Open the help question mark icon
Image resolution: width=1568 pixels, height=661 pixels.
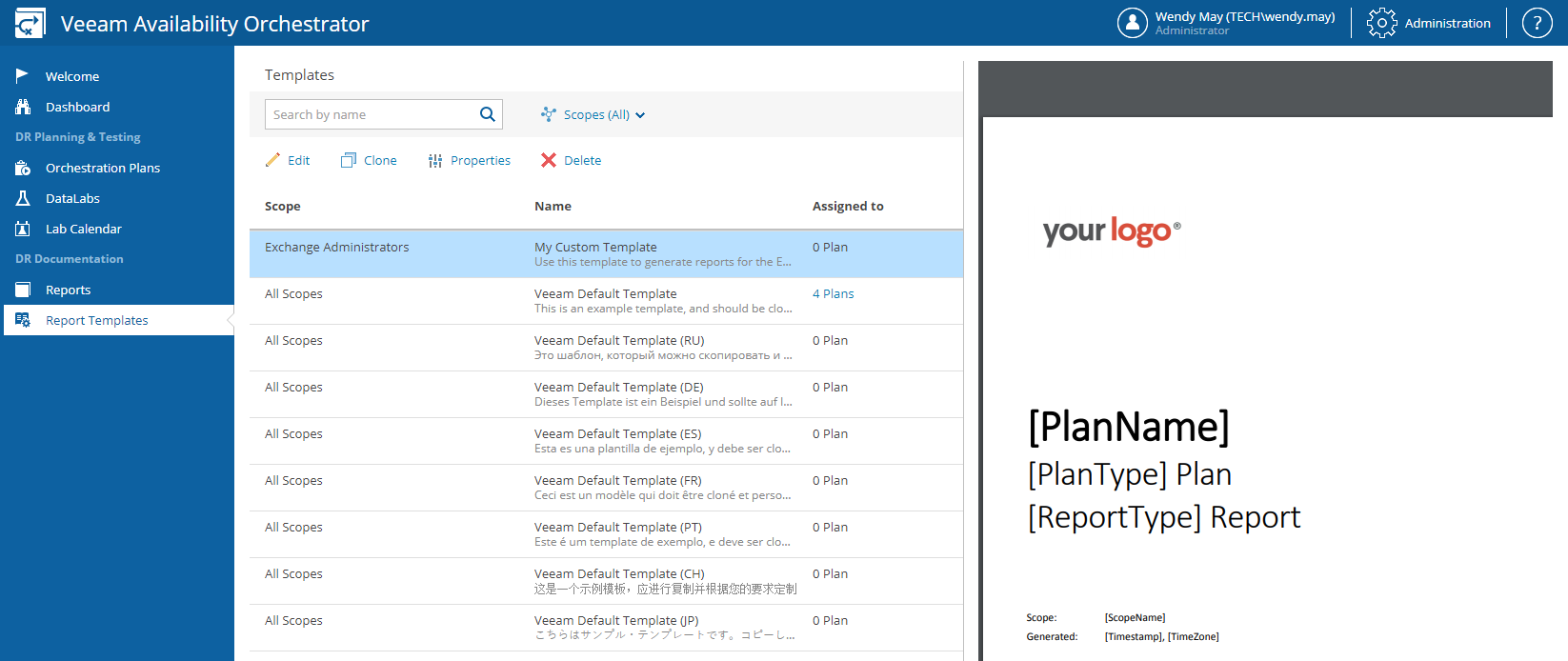tap(1537, 23)
